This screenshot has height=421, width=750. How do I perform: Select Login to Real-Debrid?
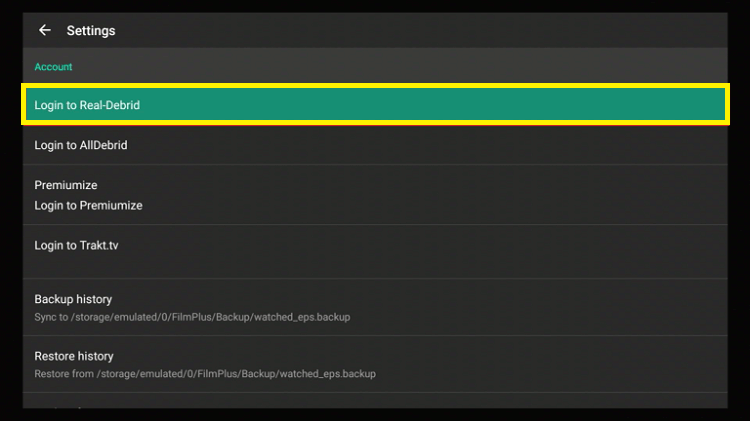(375, 104)
